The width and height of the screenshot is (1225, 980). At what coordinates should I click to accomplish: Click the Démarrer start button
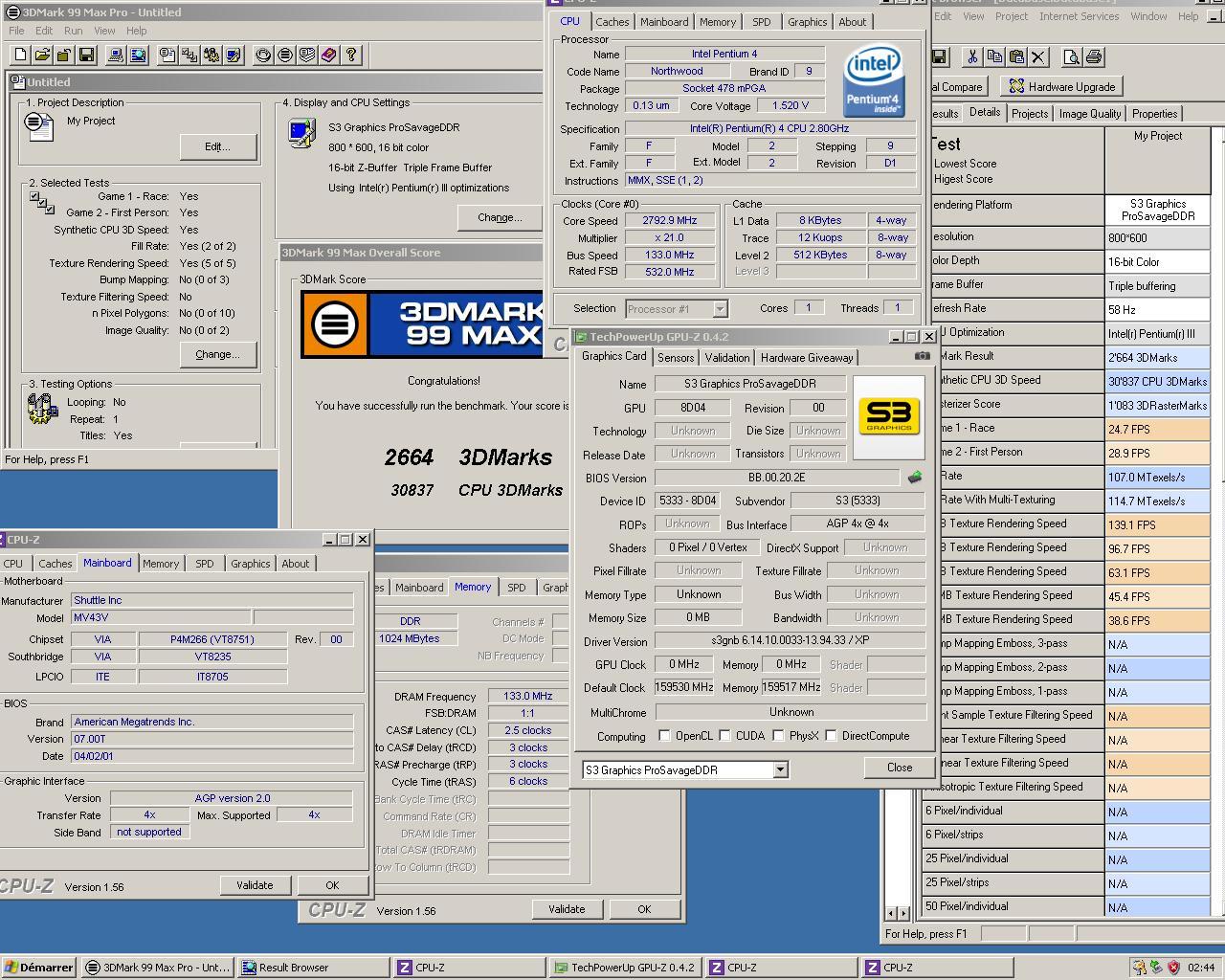click(x=39, y=968)
